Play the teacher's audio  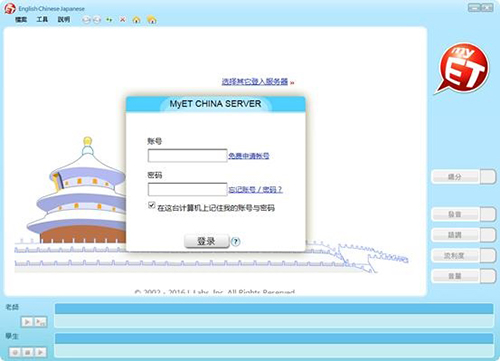click(x=27, y=322)
